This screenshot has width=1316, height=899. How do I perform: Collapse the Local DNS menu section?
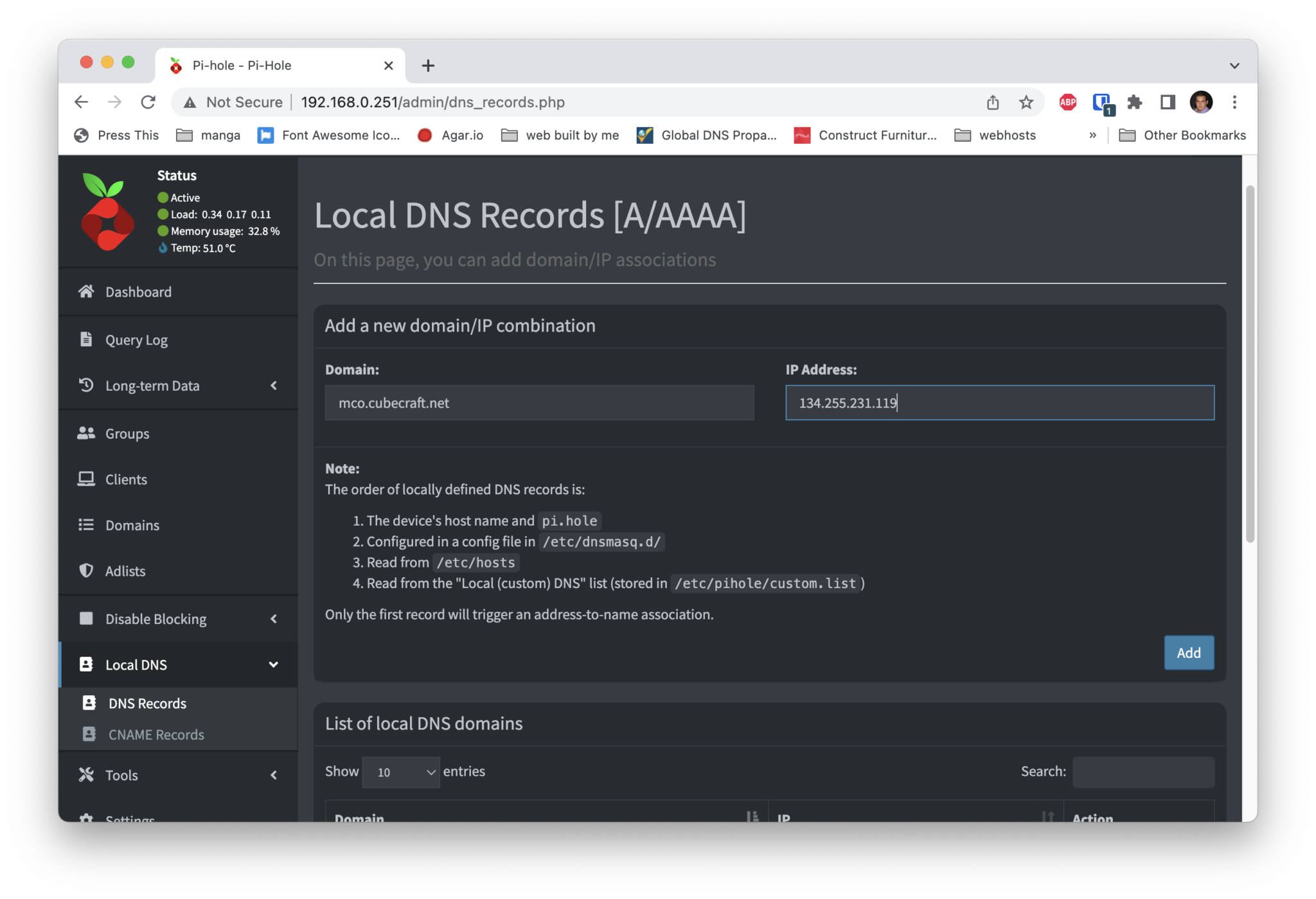[274, 664]
